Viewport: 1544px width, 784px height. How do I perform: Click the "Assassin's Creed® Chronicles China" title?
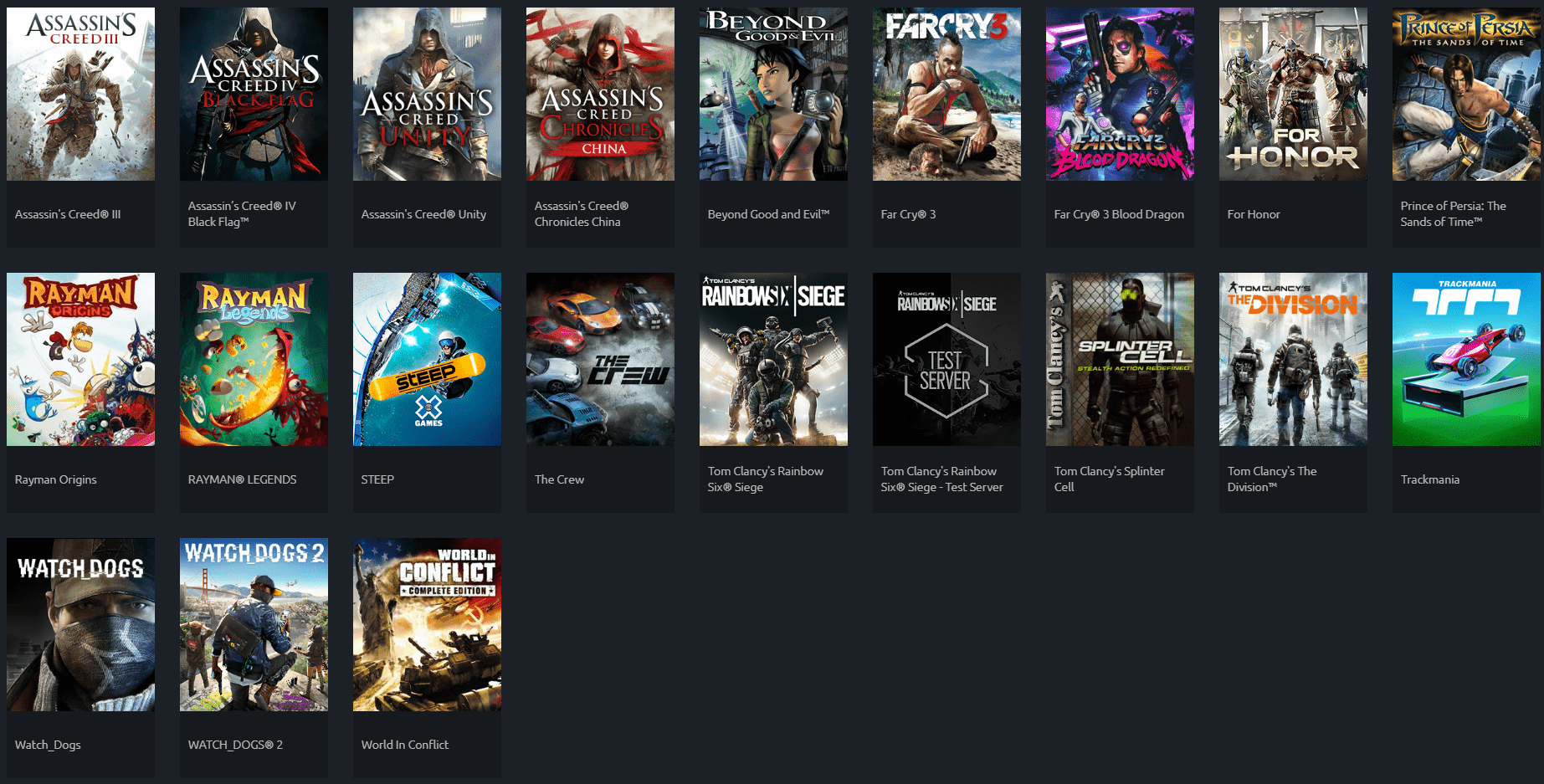pyautogui.click(x=582, y=214)
